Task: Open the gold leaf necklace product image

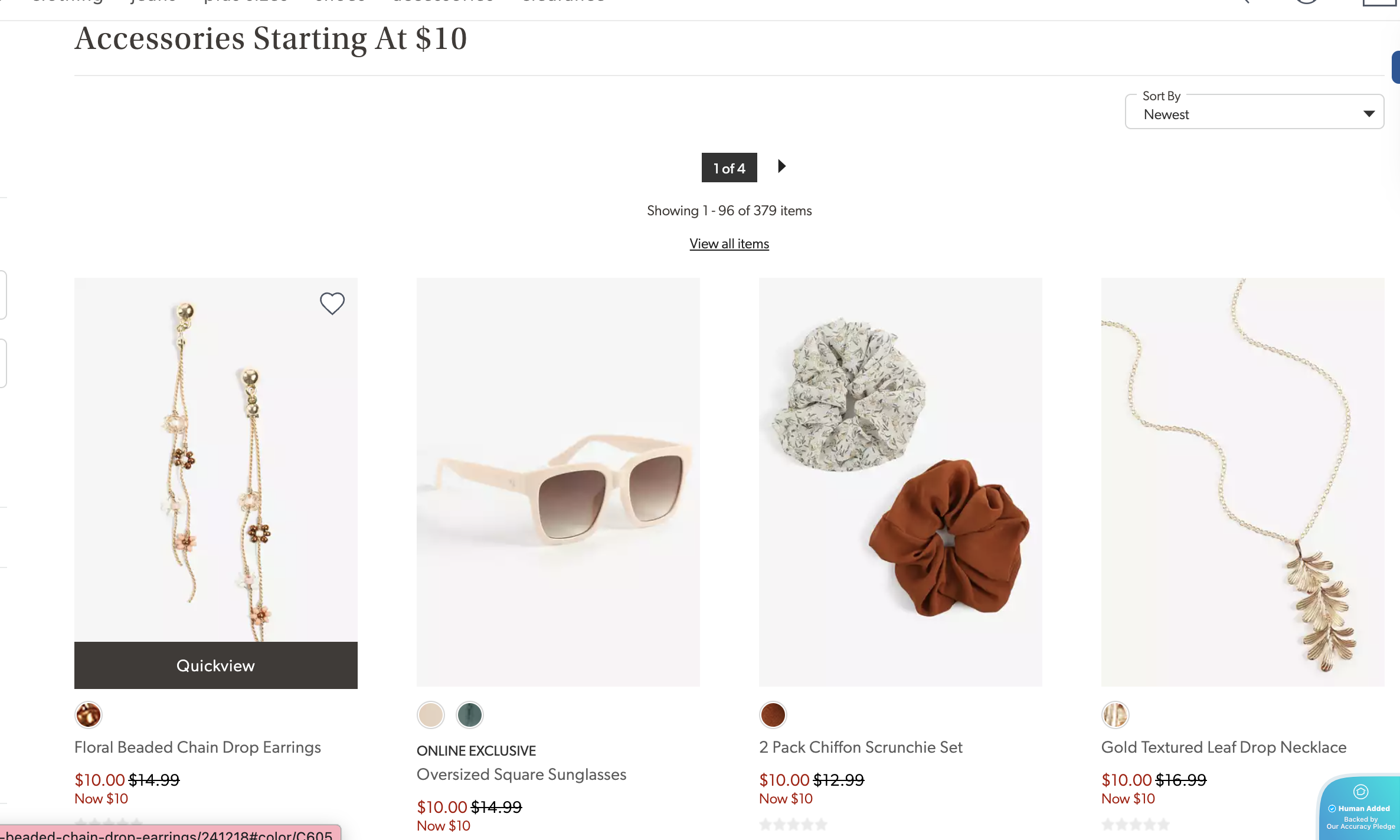Action: pyautogui.click(x=1243, y=482)
